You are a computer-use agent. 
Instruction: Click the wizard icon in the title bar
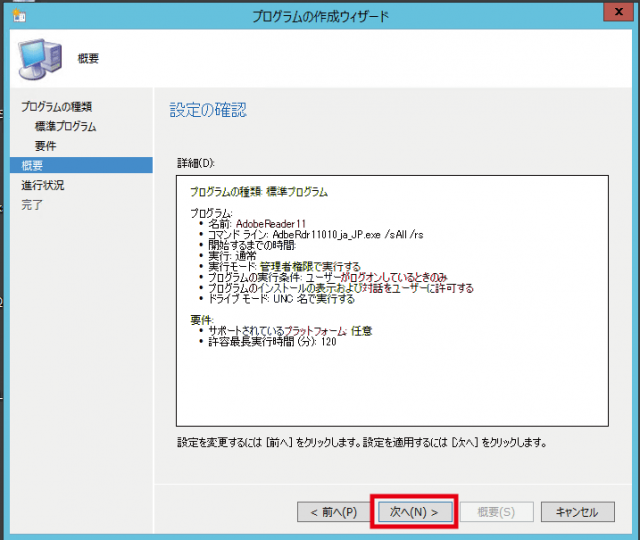pyautogui.click(x=19, y=15)
